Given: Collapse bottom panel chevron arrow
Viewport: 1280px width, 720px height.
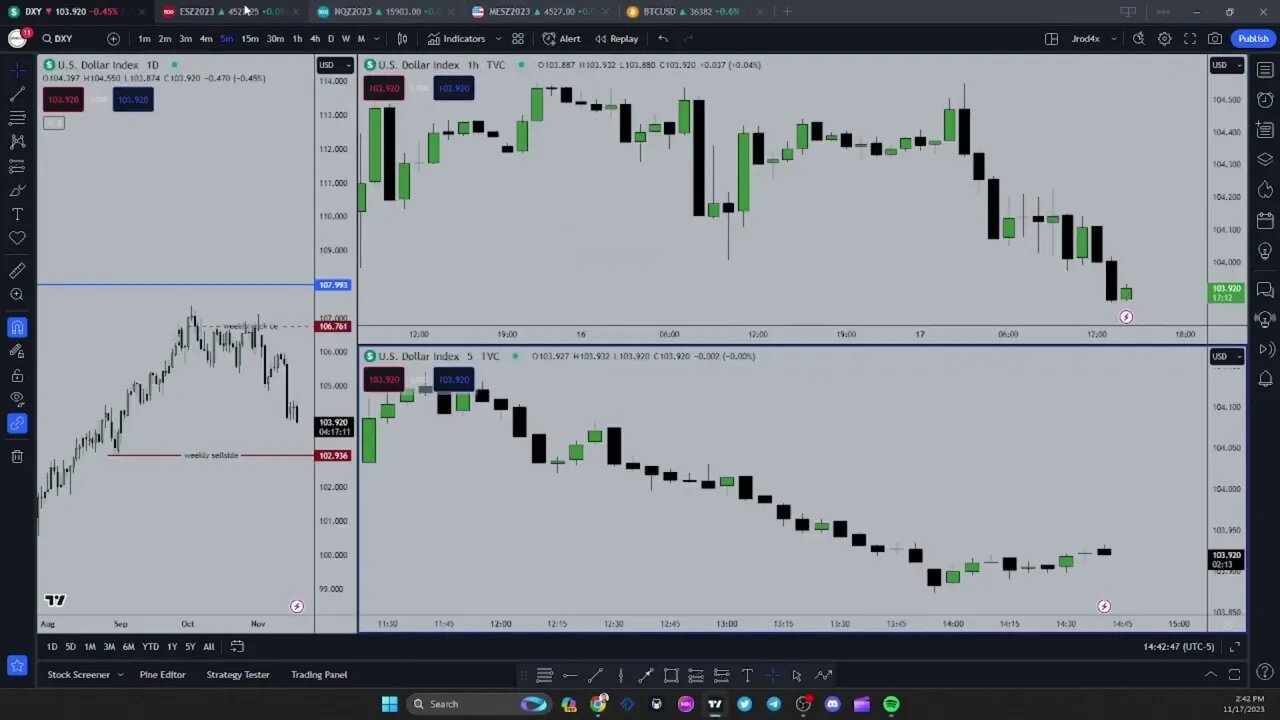Looking at the screenshot, I should click(x=1210, y=675).
